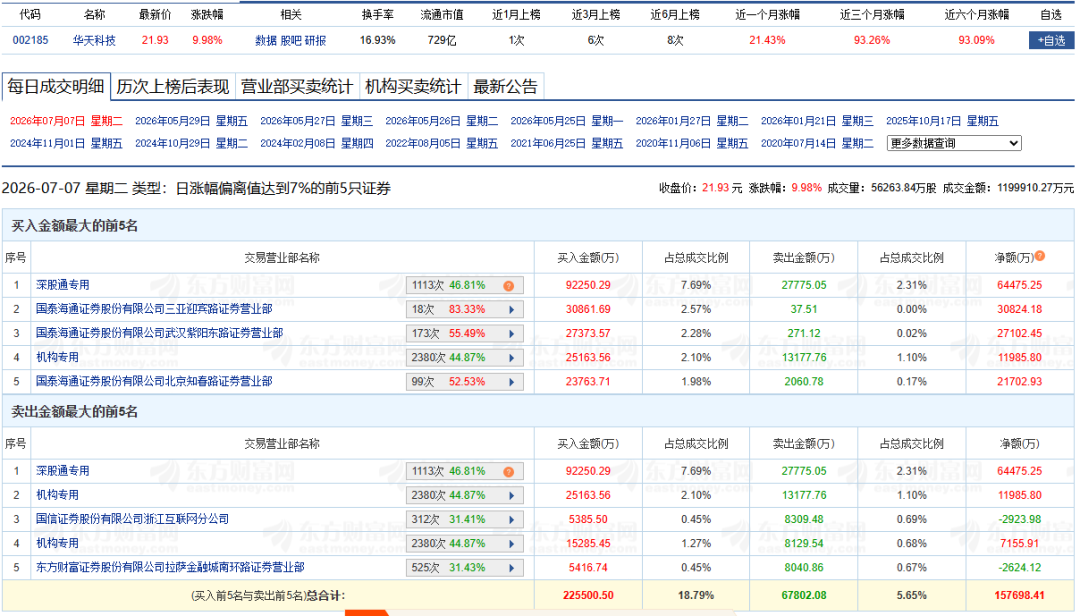Open 营业部买卖统计 tab
This screenshot has height=616, width=1080.
[x=297, y=87]
